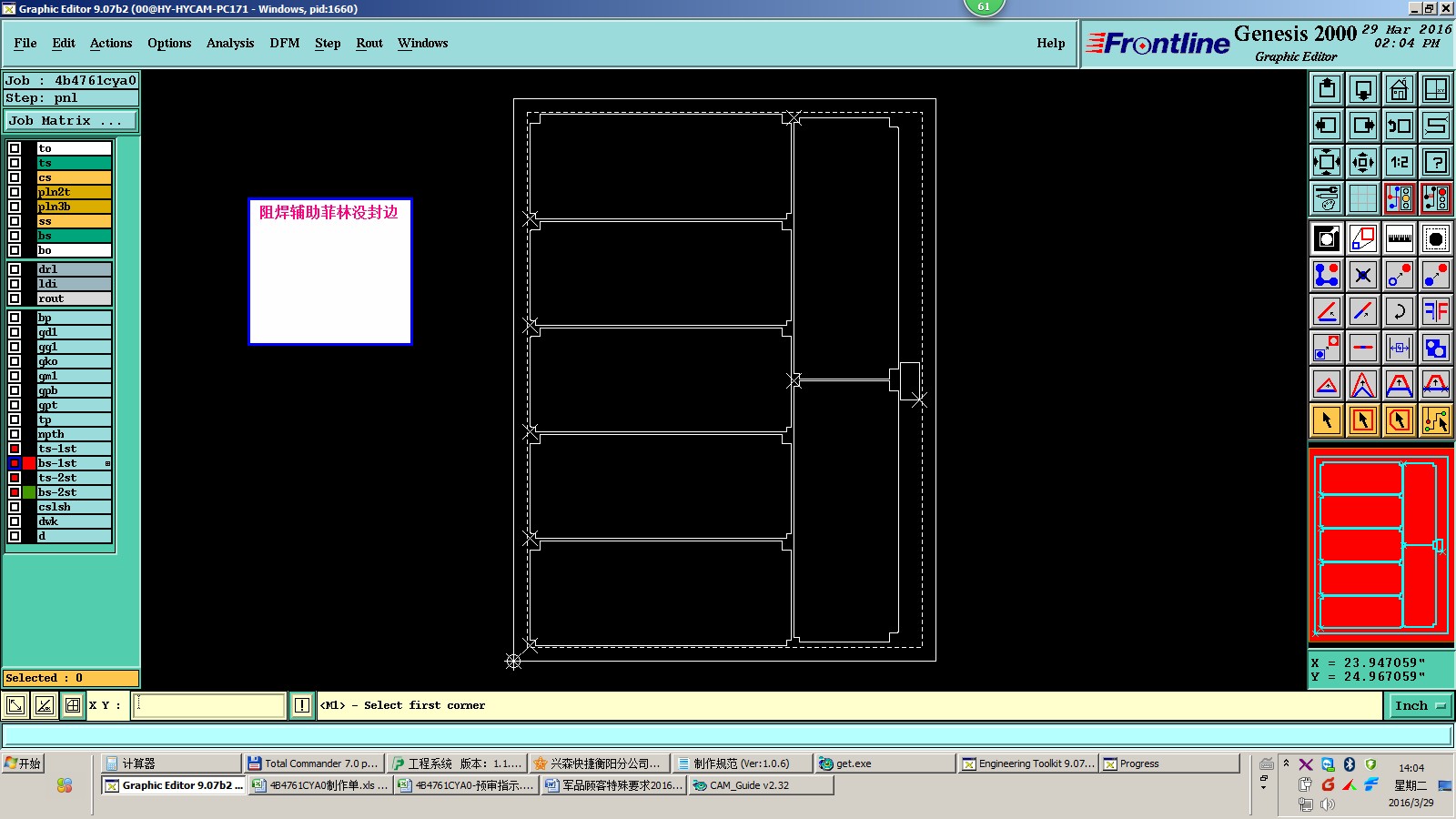This screenshot has width=1456, height=819.
Task: Pan view right using the right-arrow icon
Action: 1363,126
